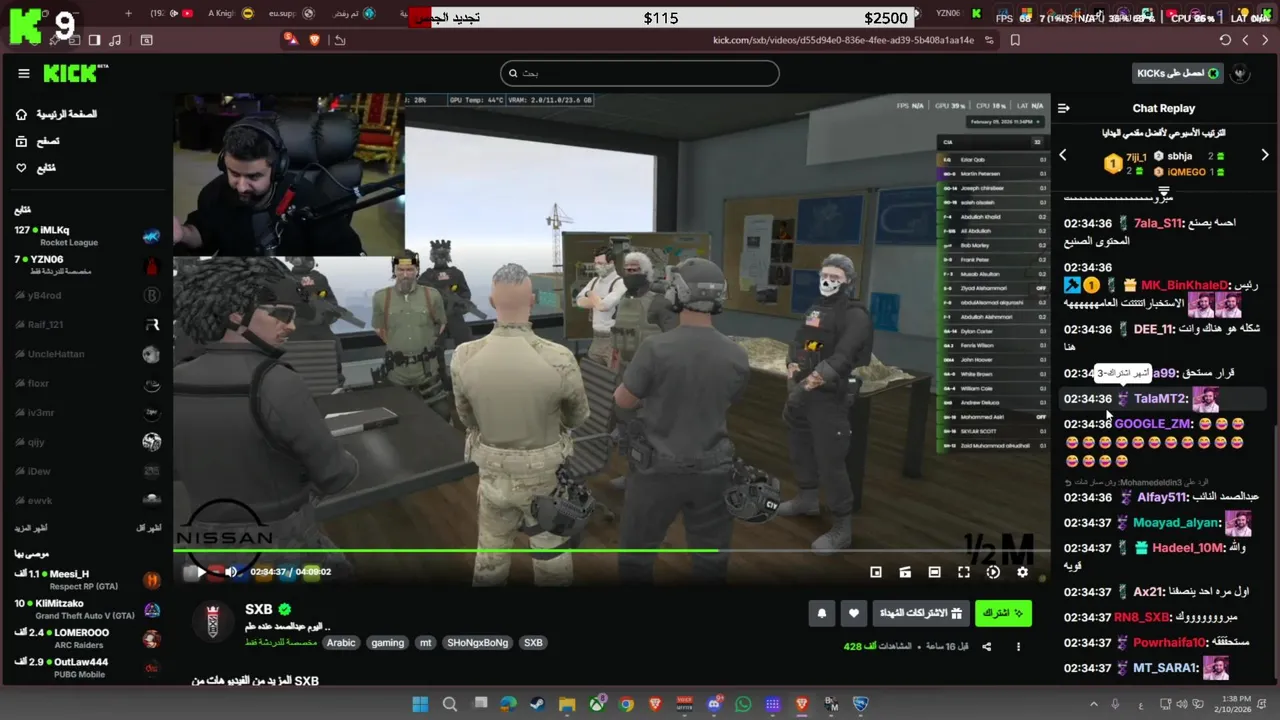Screen dimensions: 1280x720
Task: Open SXB channel avatar
Action: [x=212, y=621]
